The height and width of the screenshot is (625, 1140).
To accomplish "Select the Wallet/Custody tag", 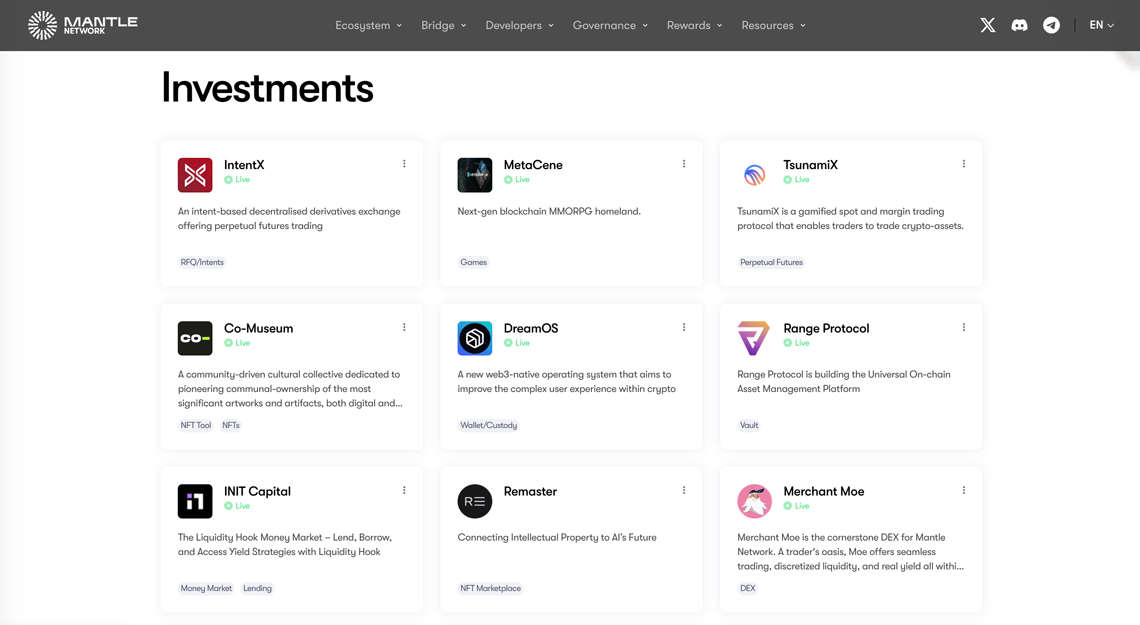I will [x=489, y=425].
